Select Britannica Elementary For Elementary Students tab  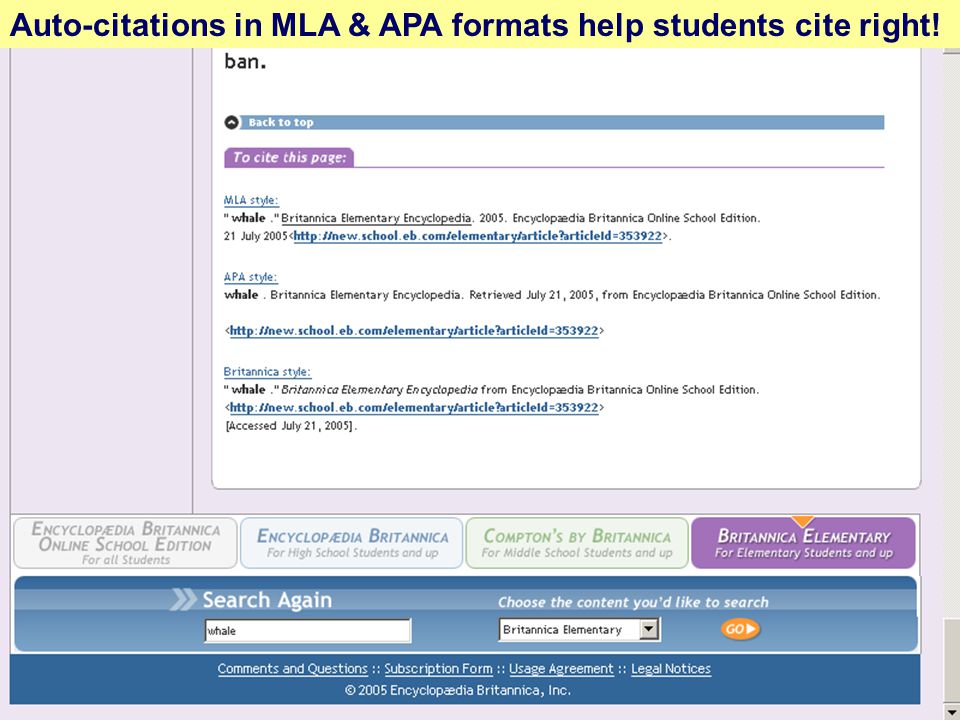click(803, 543)
